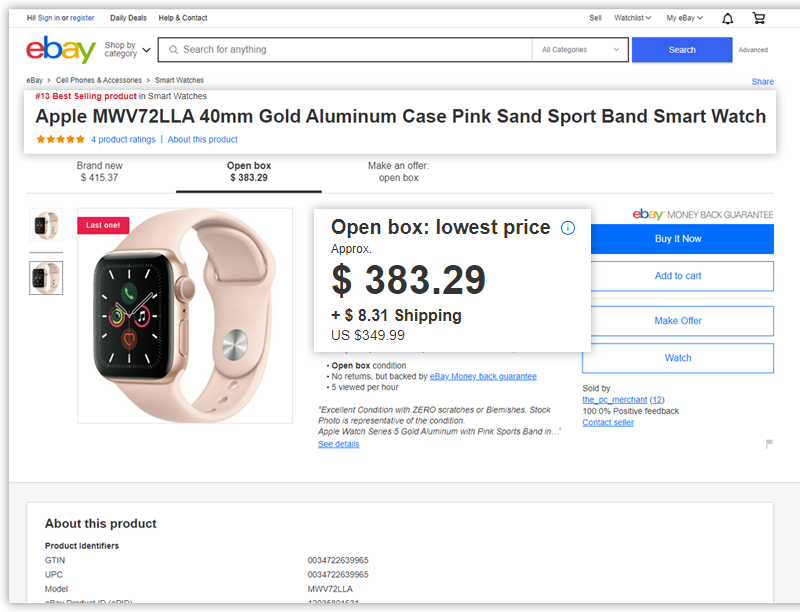Select the second watch thumbnail
The width and height of the screenshot is (800, 612).
coord(47,278)
